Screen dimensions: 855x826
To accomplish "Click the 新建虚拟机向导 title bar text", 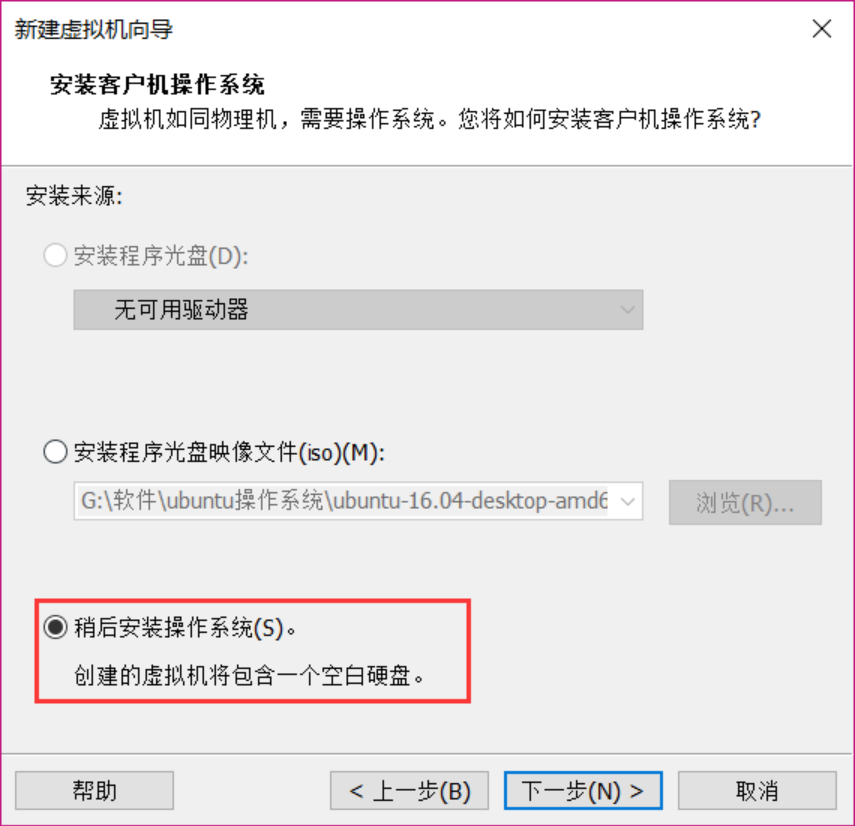I will click(93, 29).
